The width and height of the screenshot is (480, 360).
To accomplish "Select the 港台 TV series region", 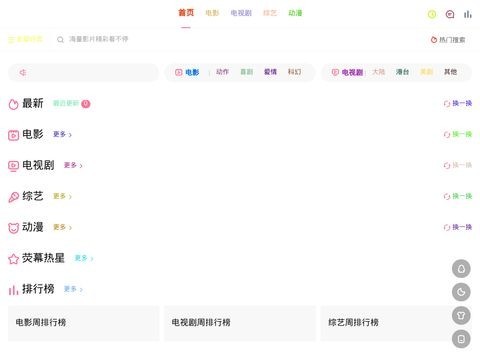I will click(x=403, y=72).
